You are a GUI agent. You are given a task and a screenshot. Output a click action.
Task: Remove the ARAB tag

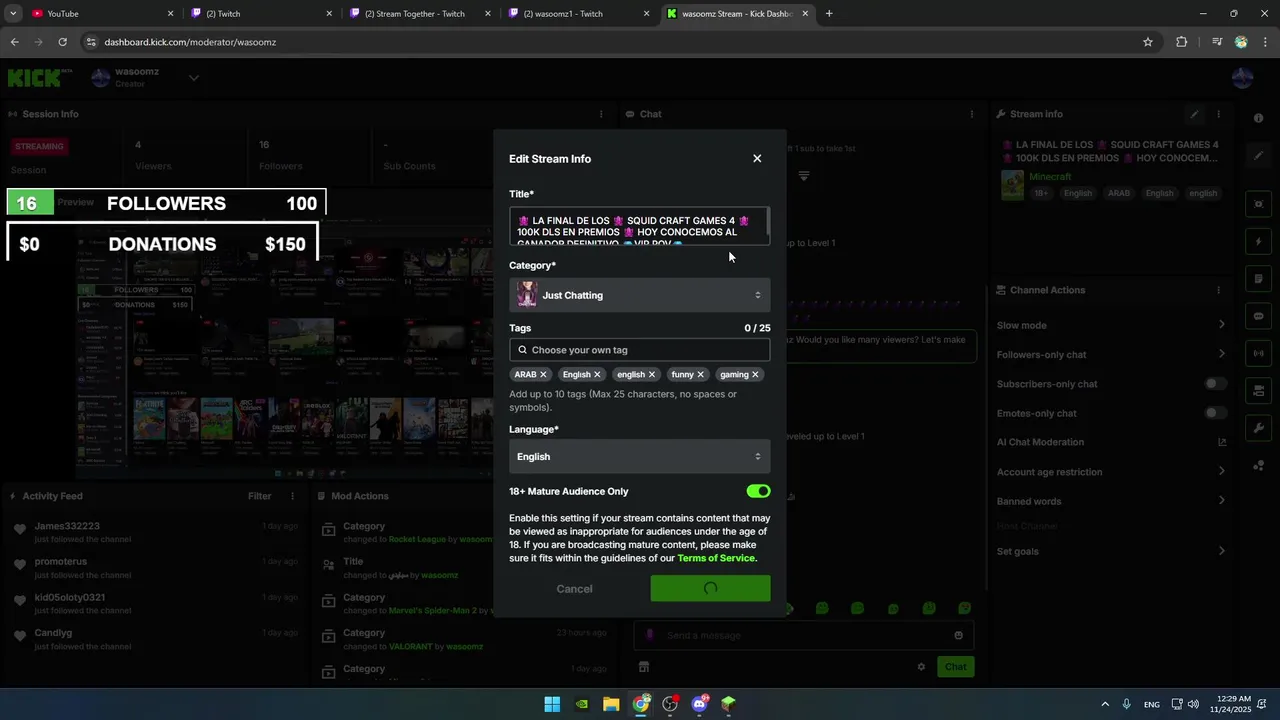tap(543, 375)
